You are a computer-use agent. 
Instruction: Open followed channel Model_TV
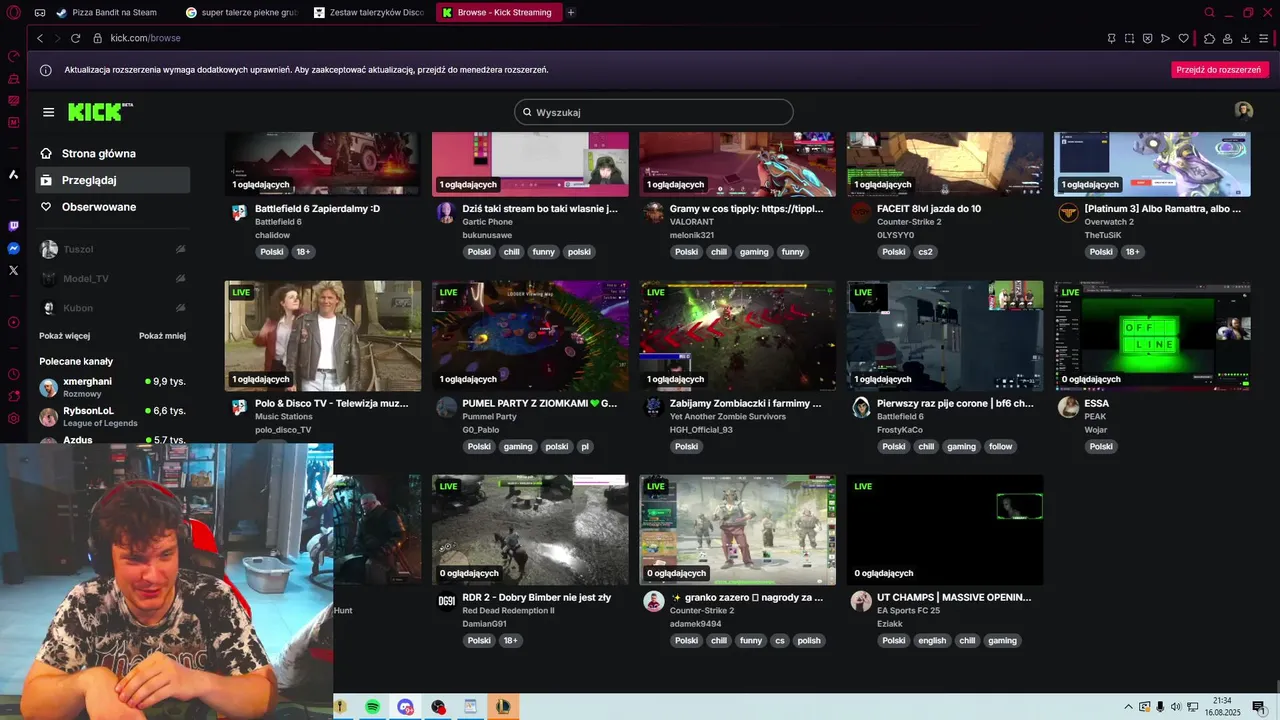(x=112, y=279)
